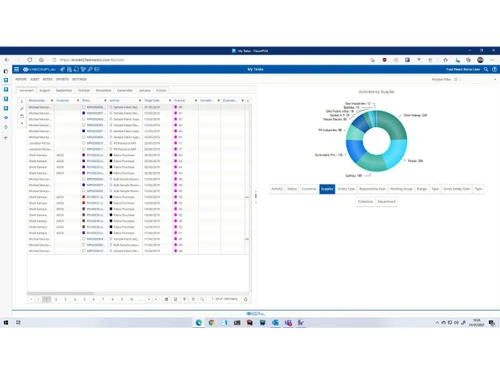Group the chart by Working Group
Image resolution: width=500 pixels, height=375 pixels.
[x=401, y=189]
